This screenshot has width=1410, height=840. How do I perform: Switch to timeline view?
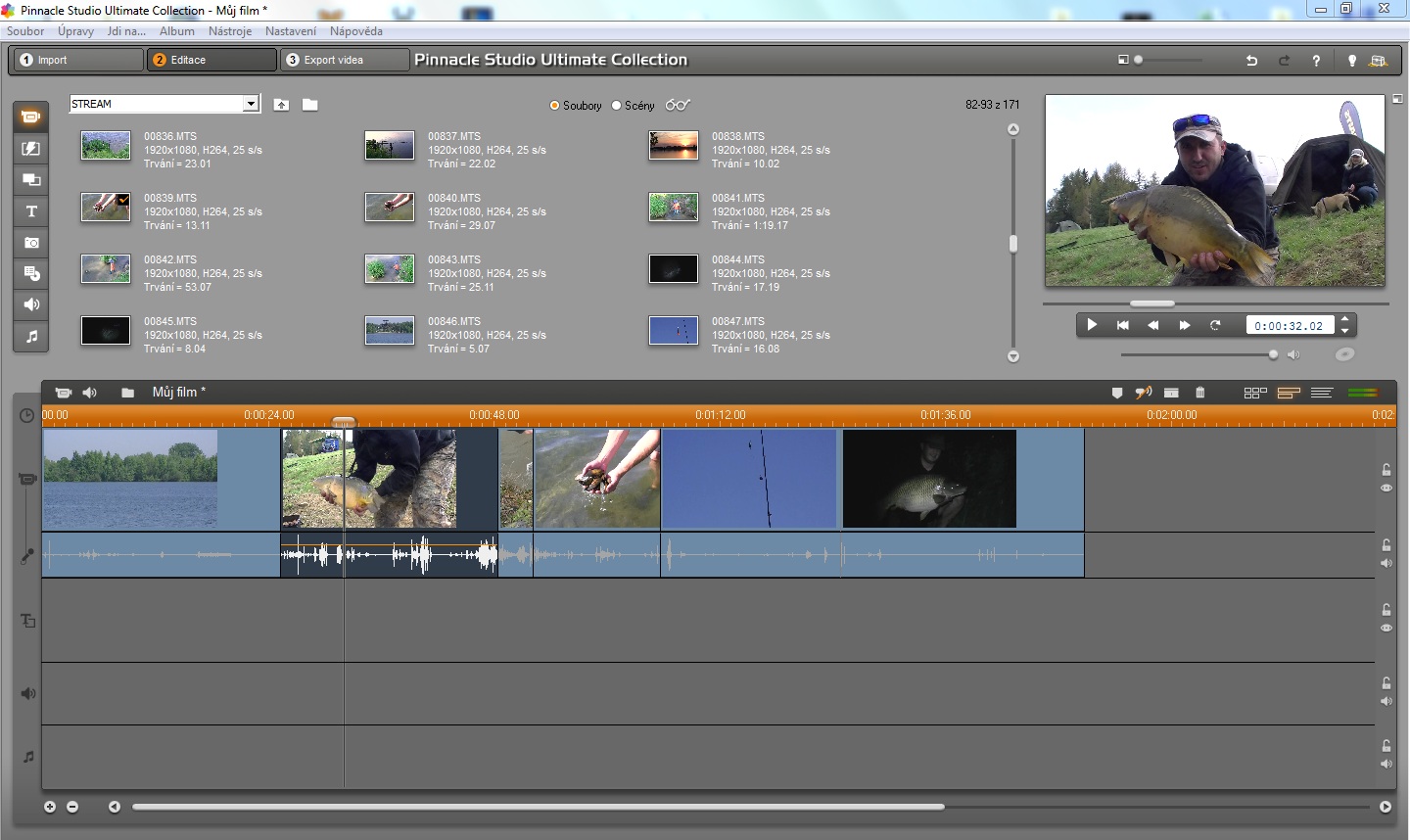[x=1289, y=393]
